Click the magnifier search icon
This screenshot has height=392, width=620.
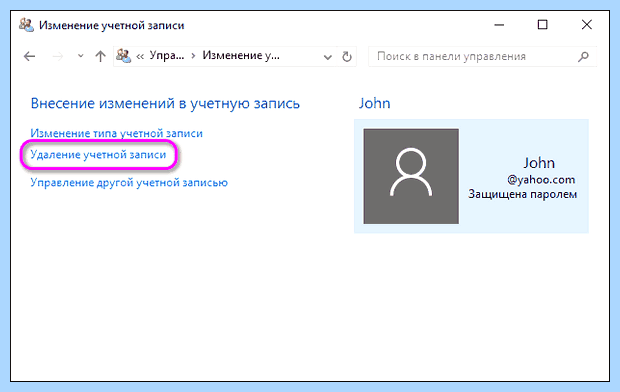click(583, 57)
